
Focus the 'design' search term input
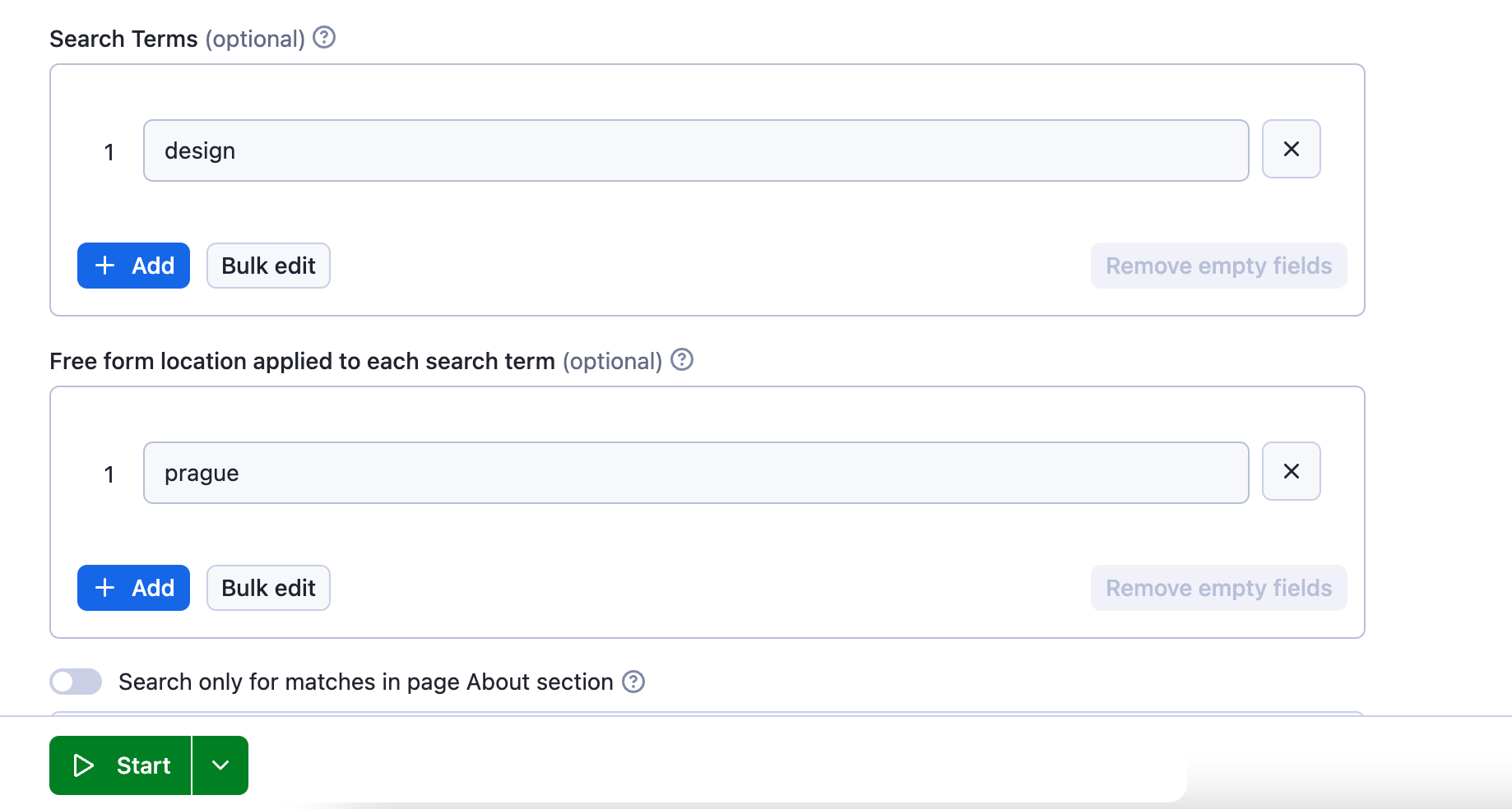(x=696, y=150)
